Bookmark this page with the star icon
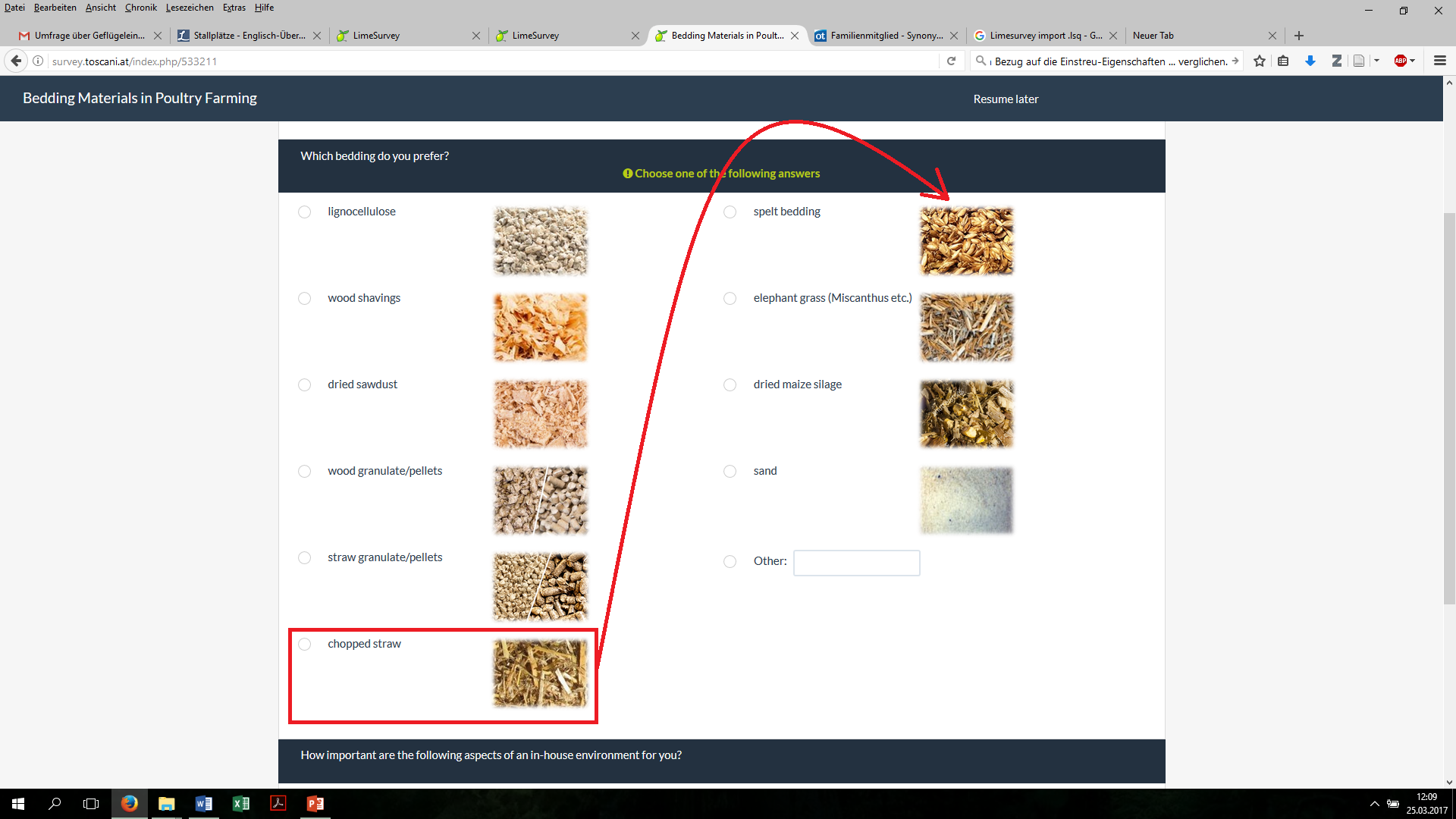 click(x=1260, y=61)
